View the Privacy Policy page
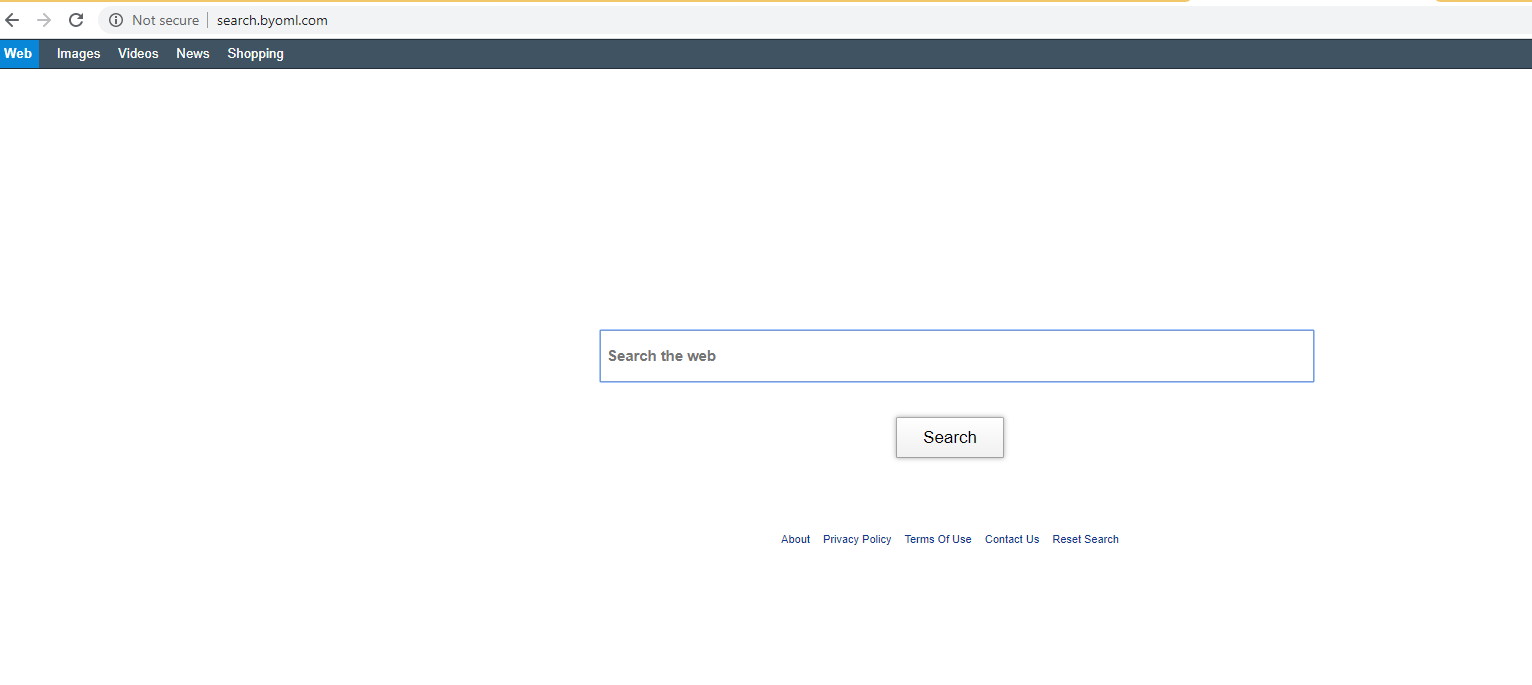Screen dimensions: 1532x685 pos(857,539)
